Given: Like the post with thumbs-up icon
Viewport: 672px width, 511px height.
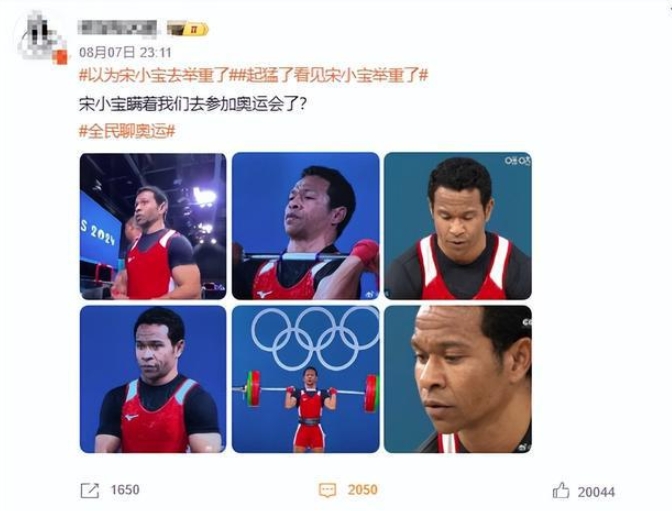Looking at the screenshot, I should pyautogui.click(x=561, y=490).
